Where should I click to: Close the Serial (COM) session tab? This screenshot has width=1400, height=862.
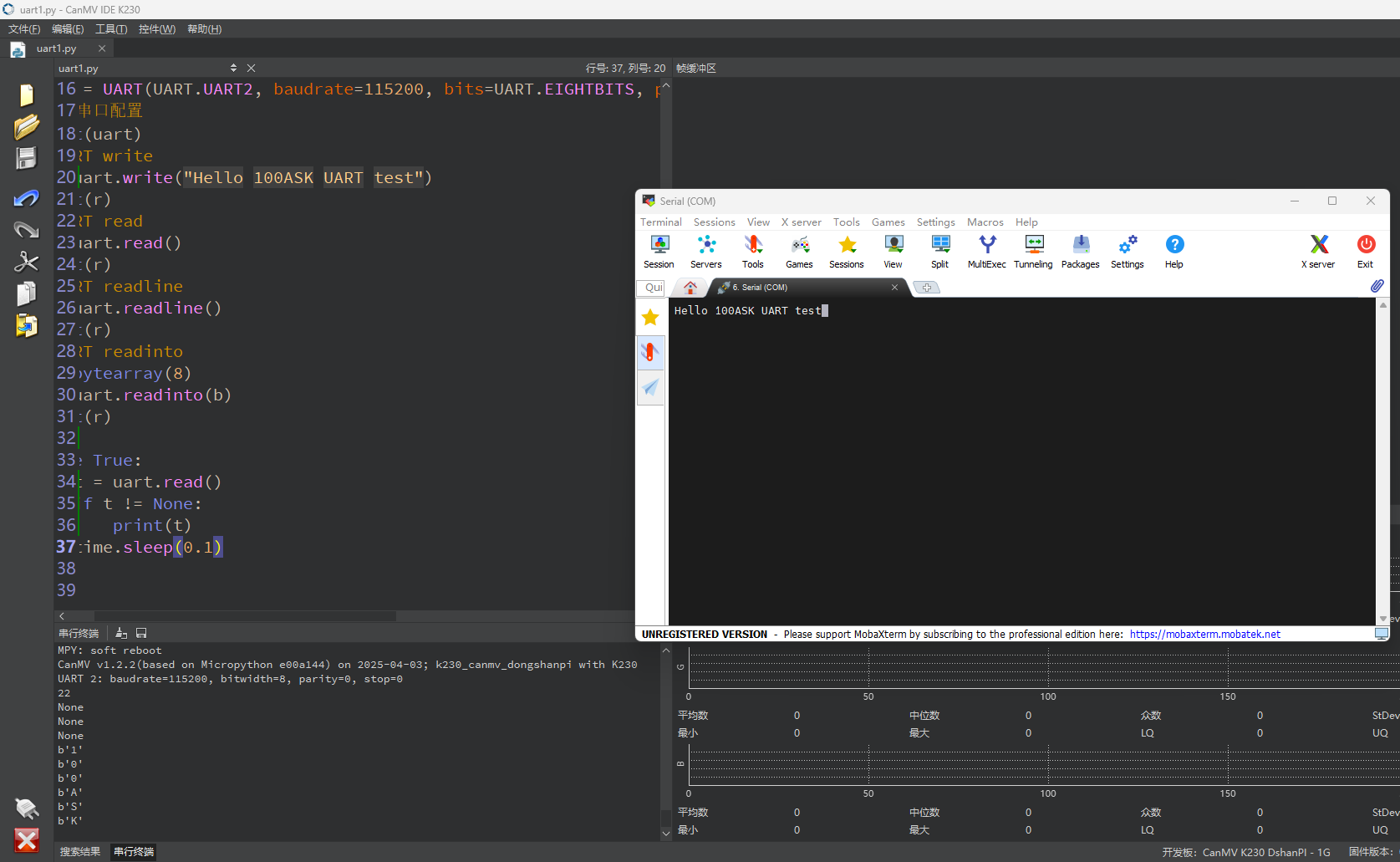point(894,287)
